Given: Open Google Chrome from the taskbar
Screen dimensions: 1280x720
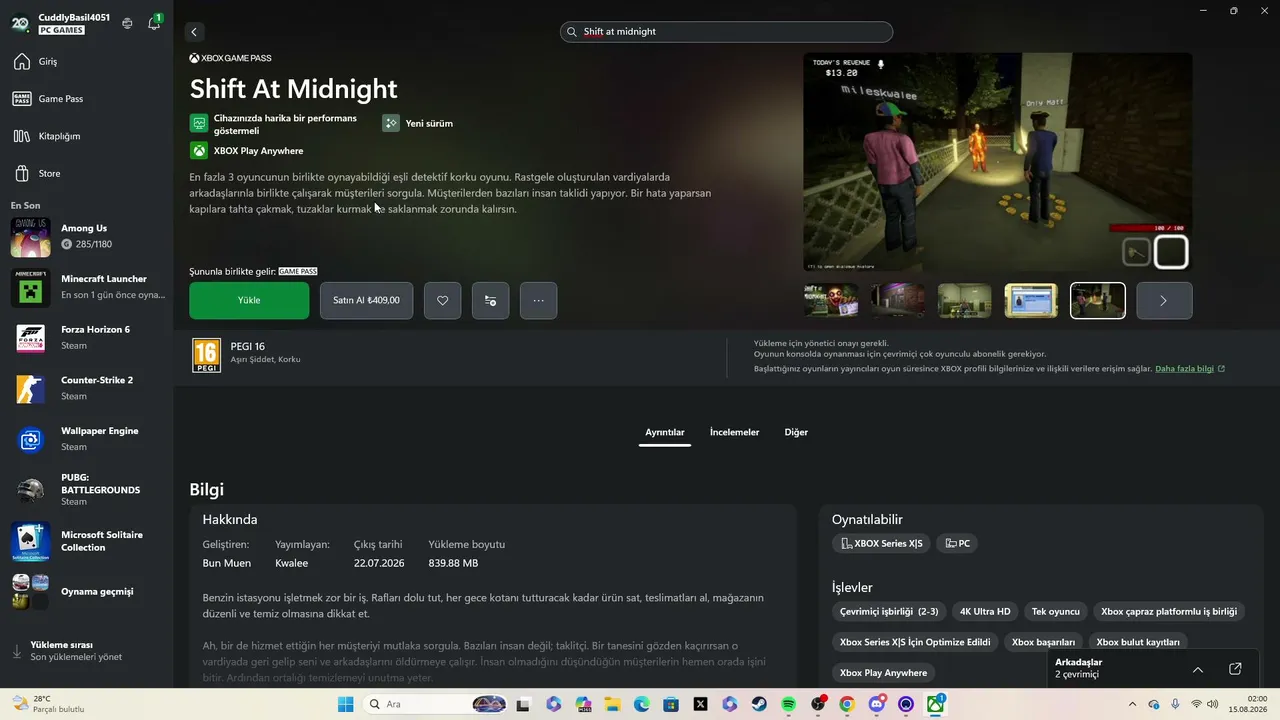Looking at the screenshot, I should (847, 704).
